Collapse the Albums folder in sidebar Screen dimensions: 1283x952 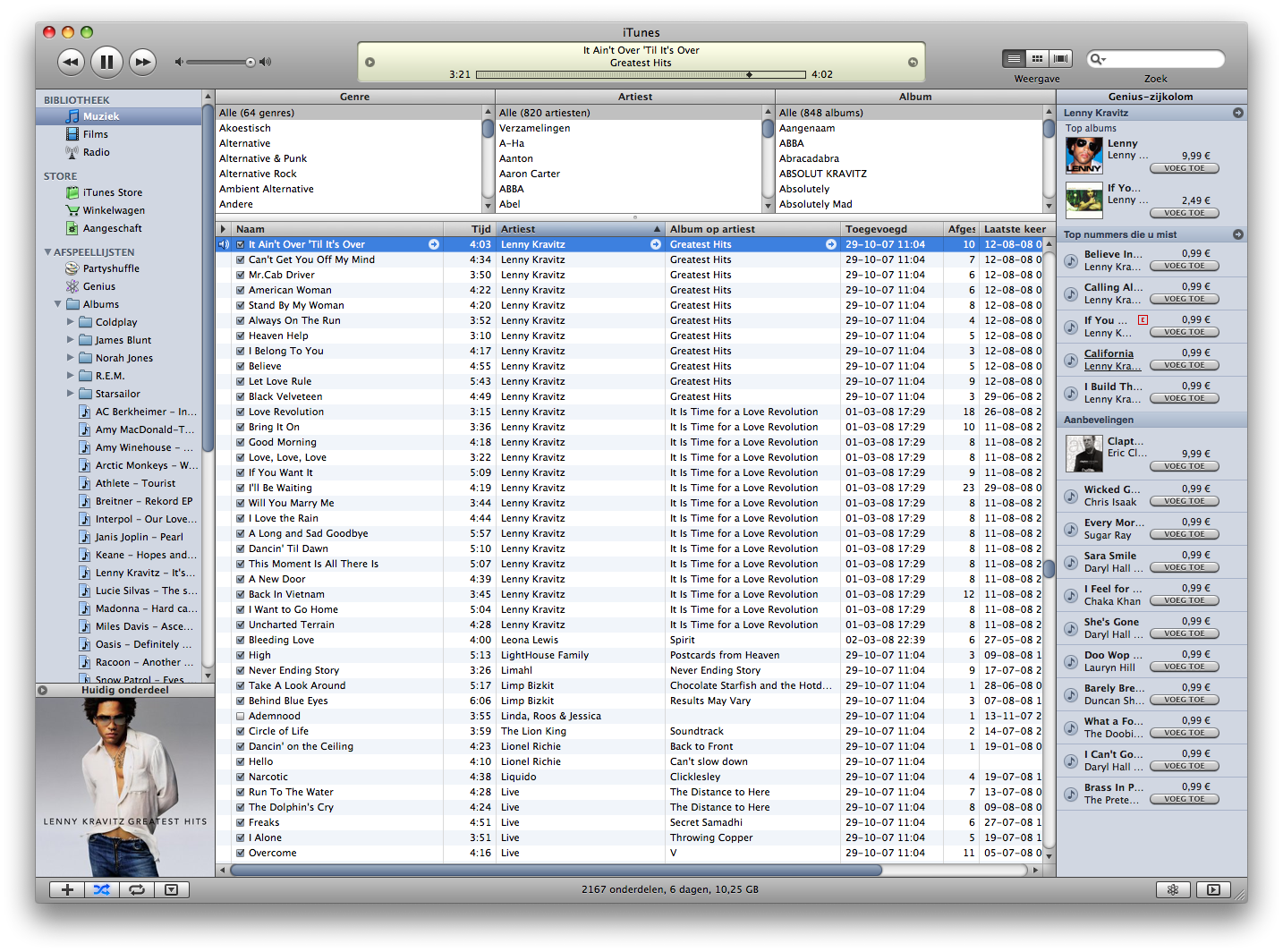point(58,304)
